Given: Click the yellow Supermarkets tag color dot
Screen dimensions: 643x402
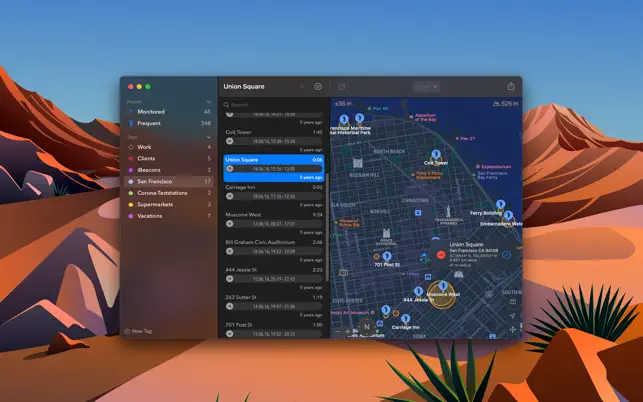Looking at the screenshot, I should point(131,204).
